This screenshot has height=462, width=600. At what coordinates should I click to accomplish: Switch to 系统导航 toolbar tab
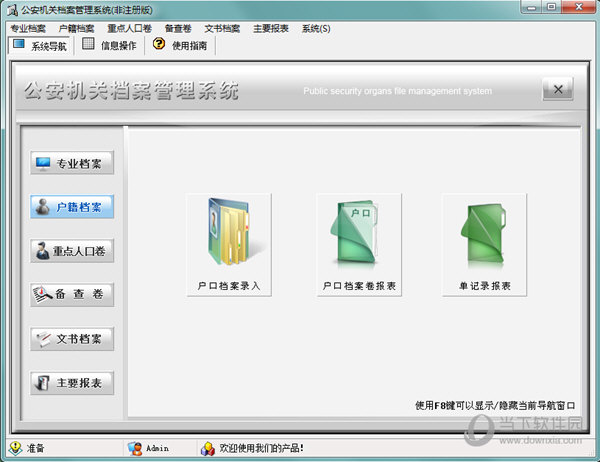[39, 46]
